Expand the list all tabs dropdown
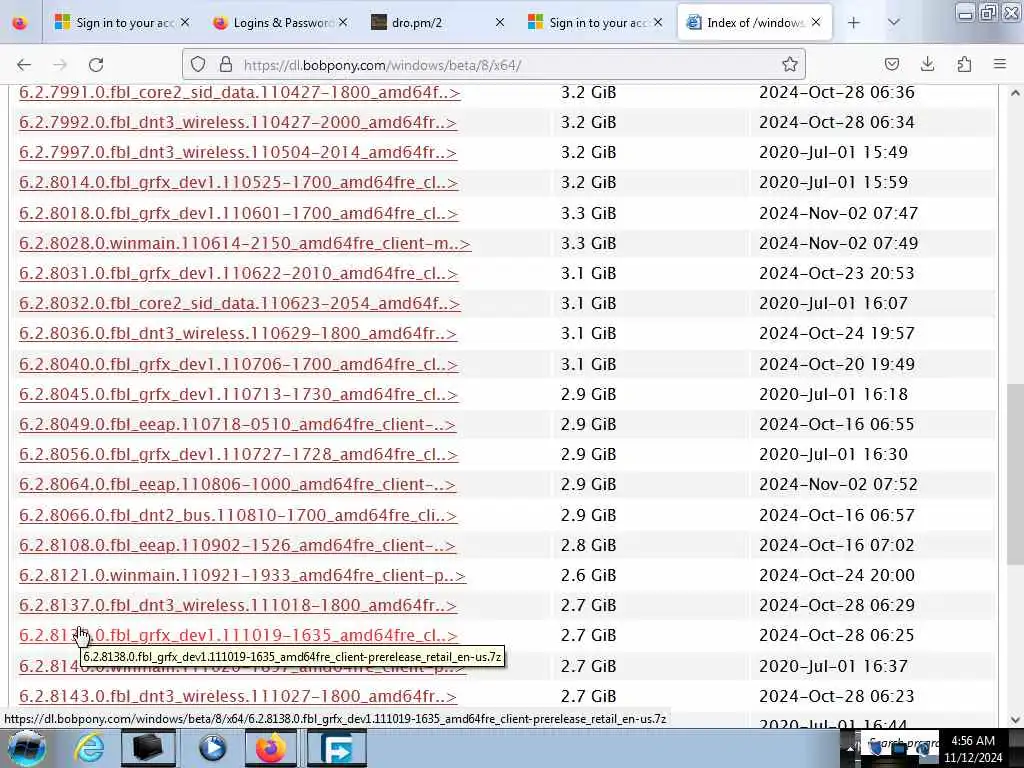This screenshot has width=1024, height=768. (894, 23)
